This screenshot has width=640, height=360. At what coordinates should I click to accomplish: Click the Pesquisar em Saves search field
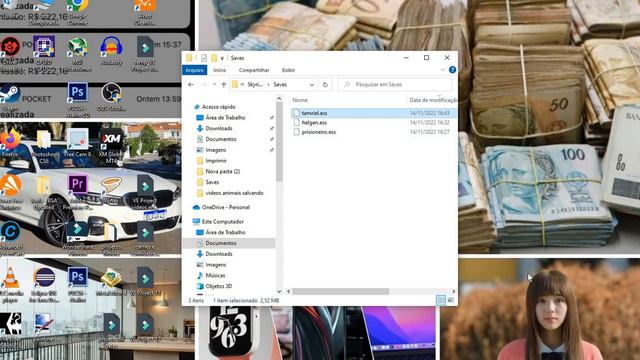(395, 84)
